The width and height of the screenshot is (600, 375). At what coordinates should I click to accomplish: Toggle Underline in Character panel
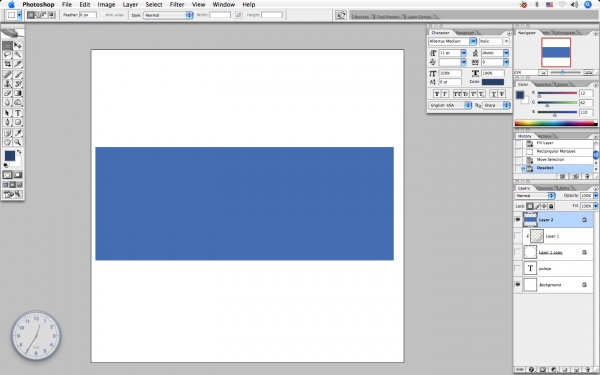pyautogui.click(x=494, y=94)
